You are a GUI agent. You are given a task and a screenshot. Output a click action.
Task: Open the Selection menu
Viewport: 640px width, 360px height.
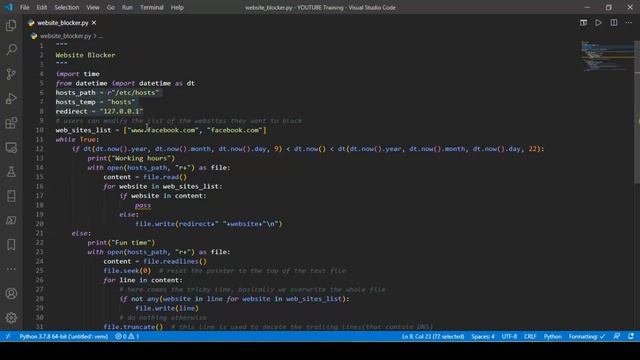(67, 7)
